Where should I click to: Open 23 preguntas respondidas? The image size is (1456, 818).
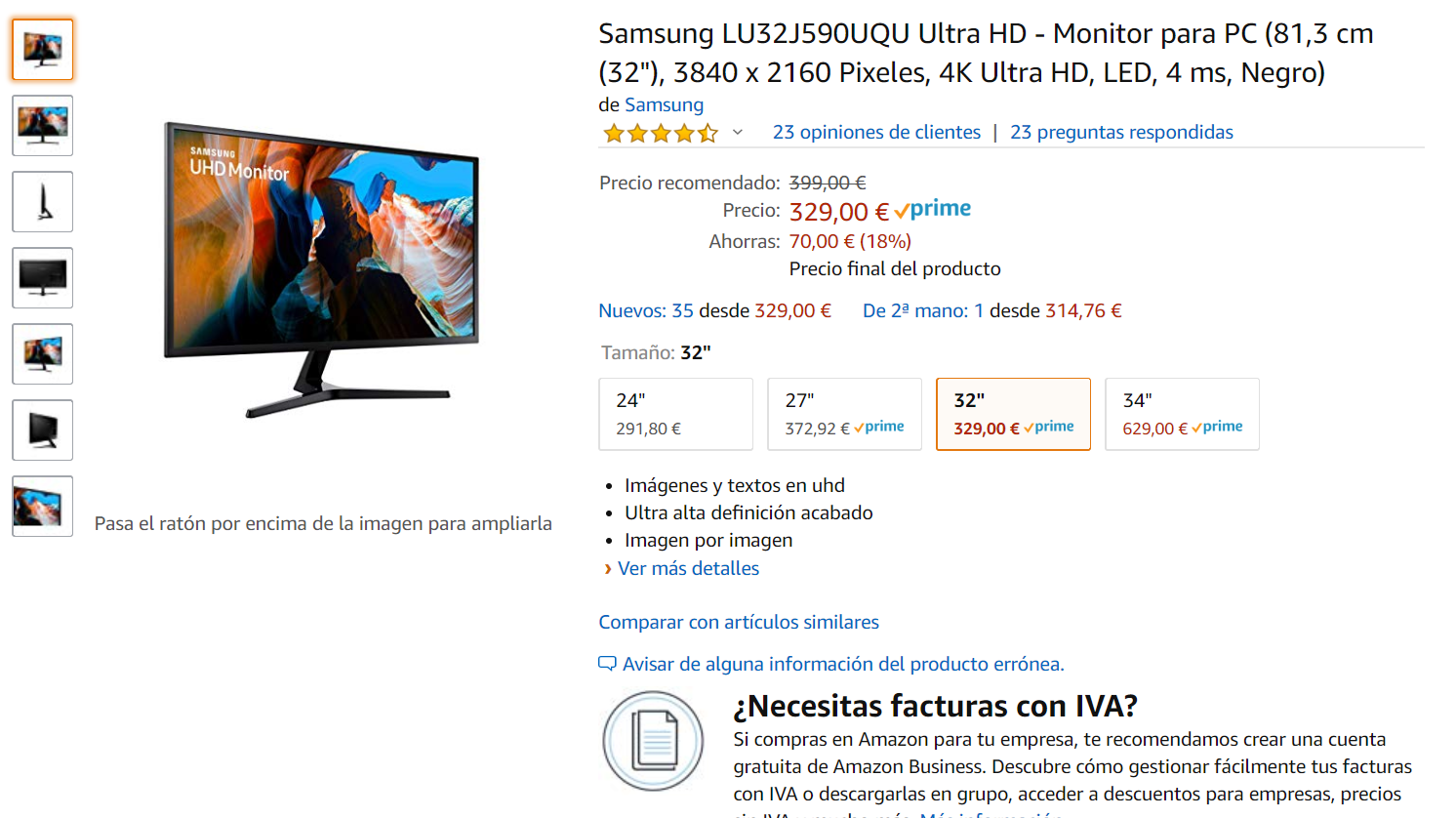coord(1121,132)
